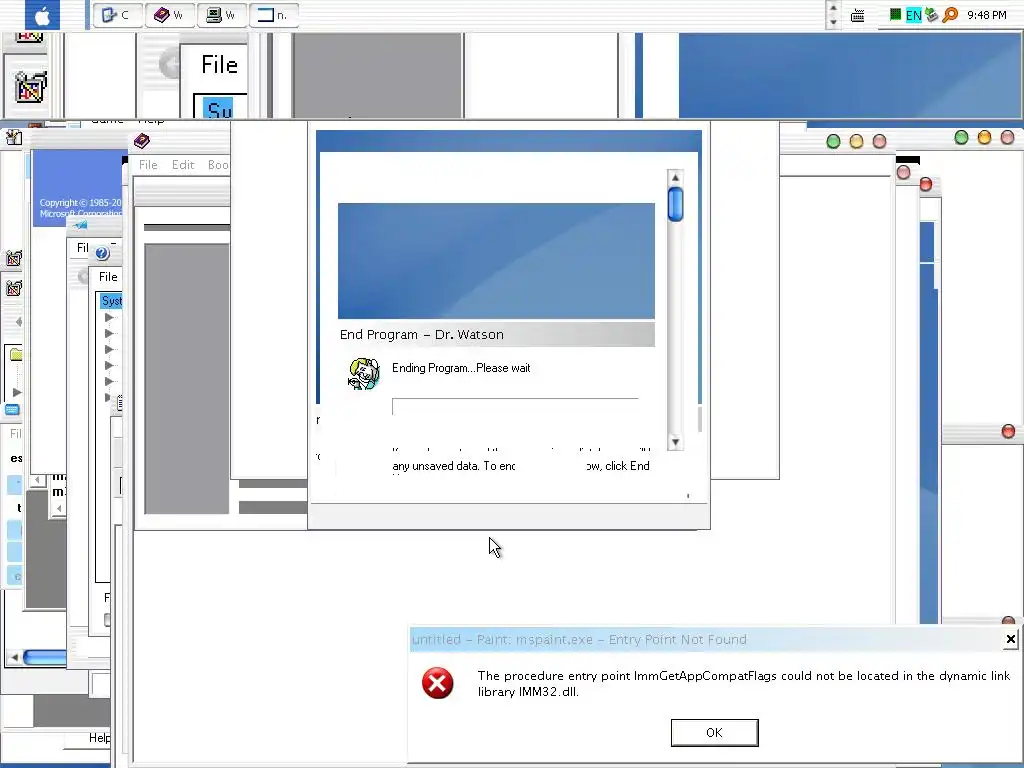
Task: Select the highlighted Su item under File
Action: [219, 110]
